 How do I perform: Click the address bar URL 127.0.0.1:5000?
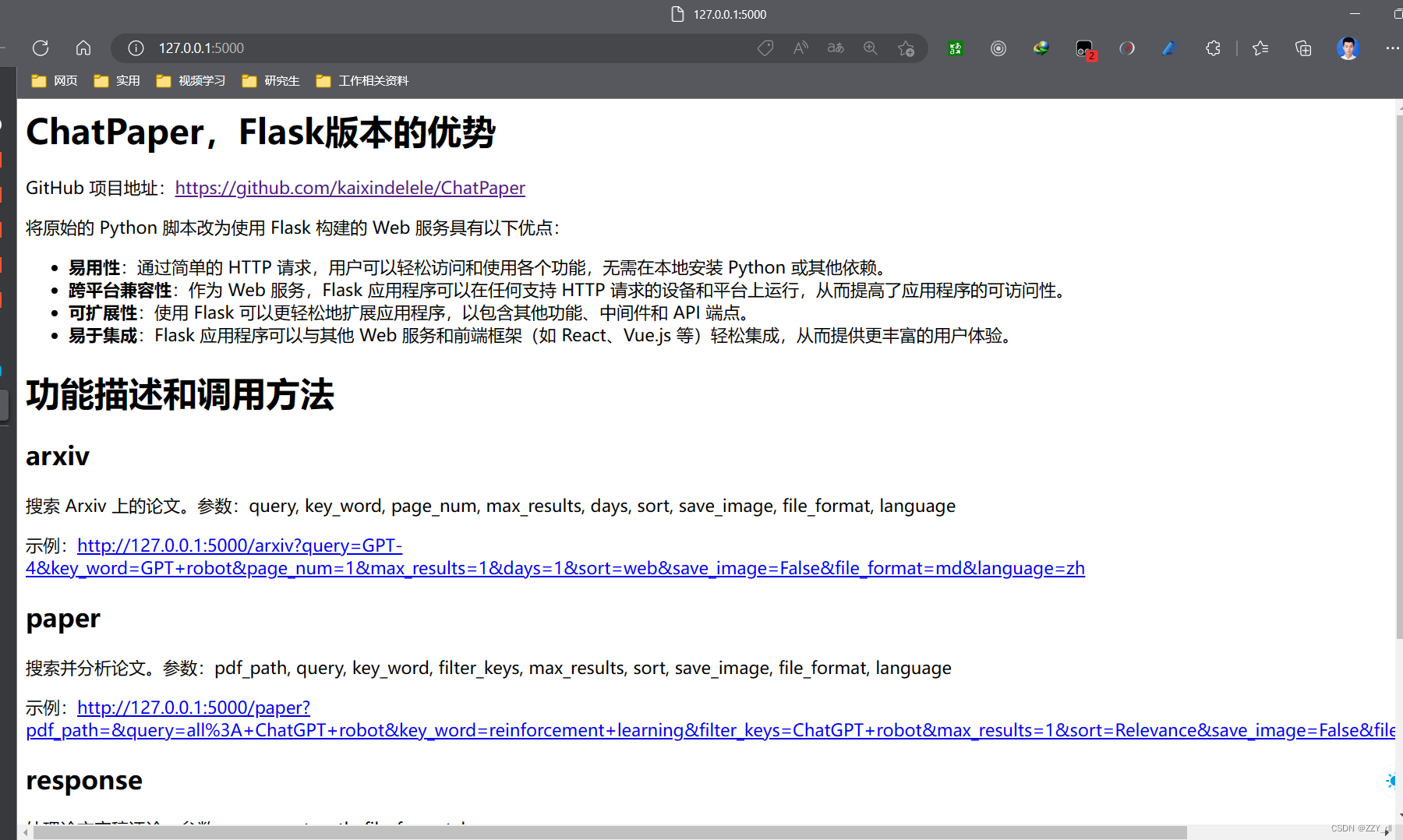(201, 48)
